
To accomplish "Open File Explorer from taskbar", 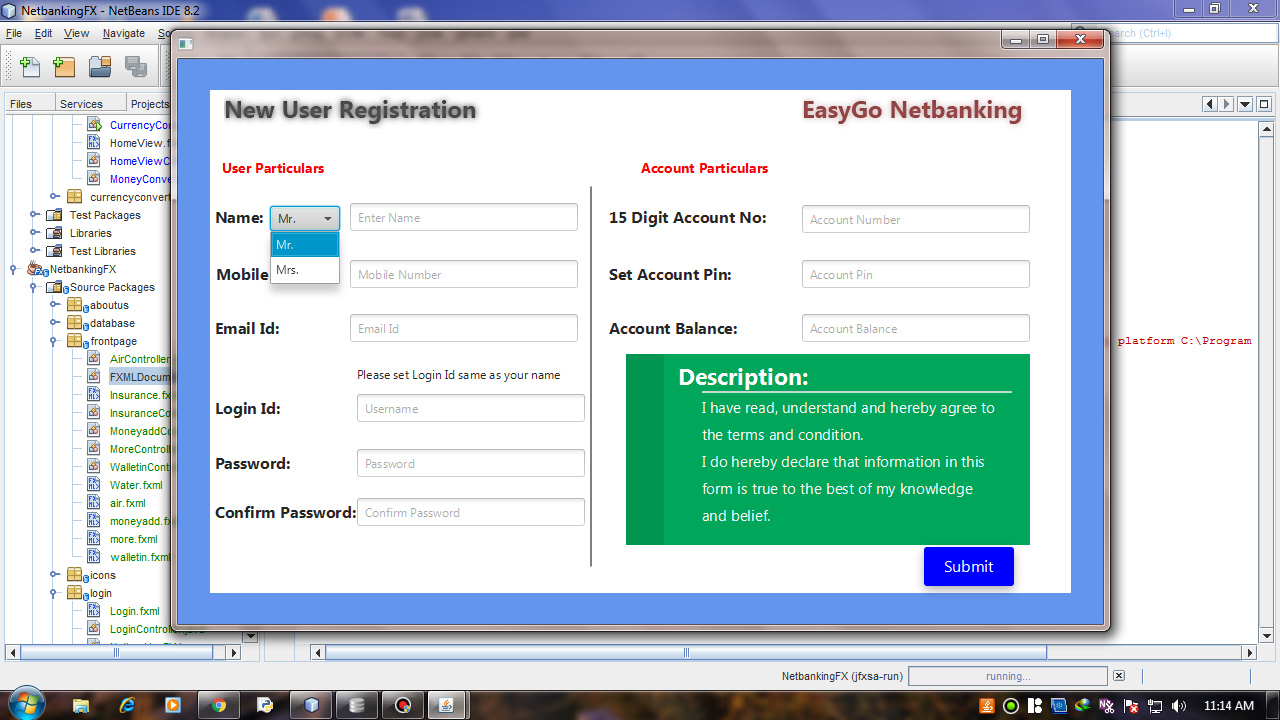I will 81,705.
